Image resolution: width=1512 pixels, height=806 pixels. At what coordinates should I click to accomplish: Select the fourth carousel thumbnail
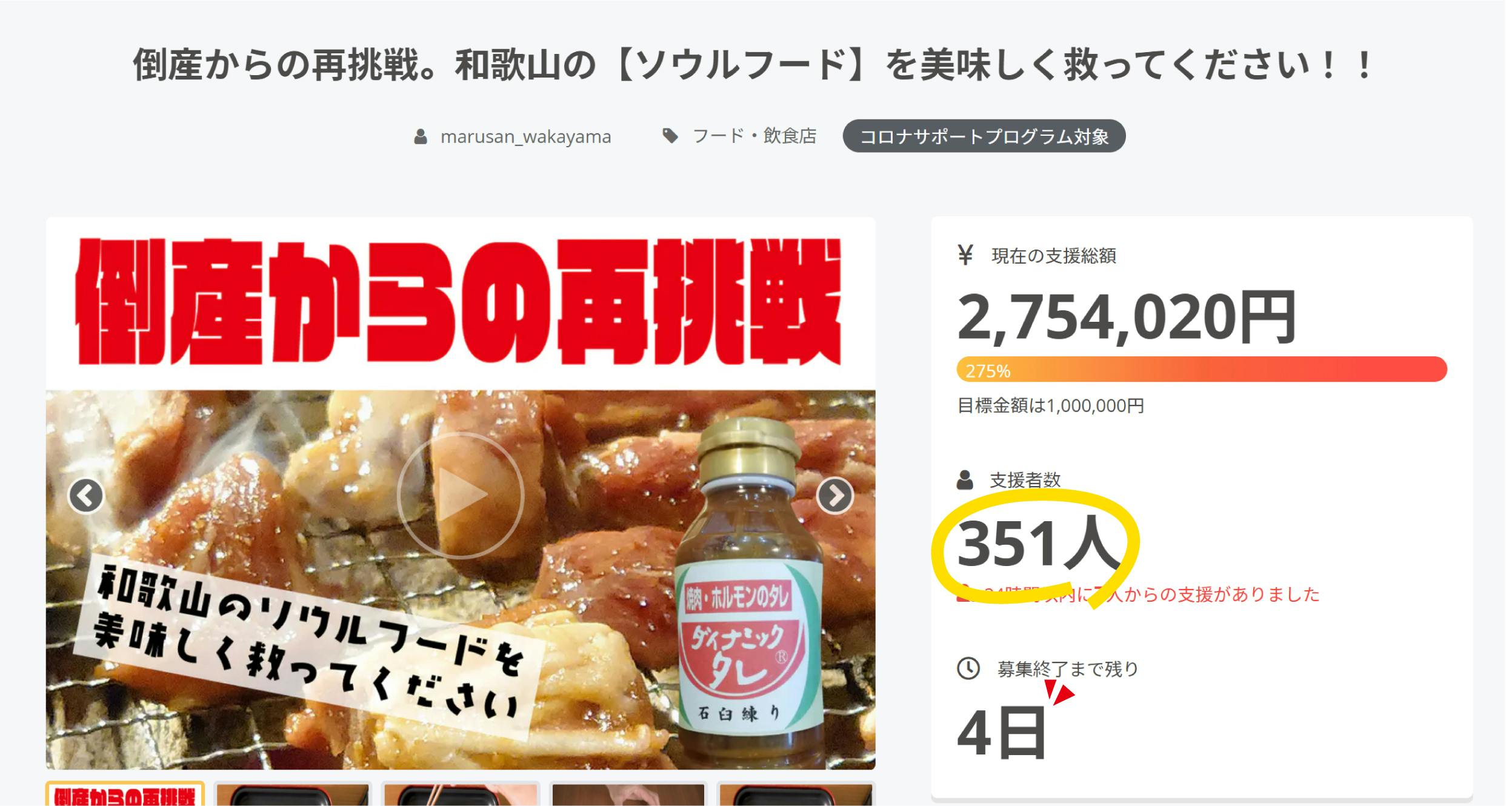point(628,794)
